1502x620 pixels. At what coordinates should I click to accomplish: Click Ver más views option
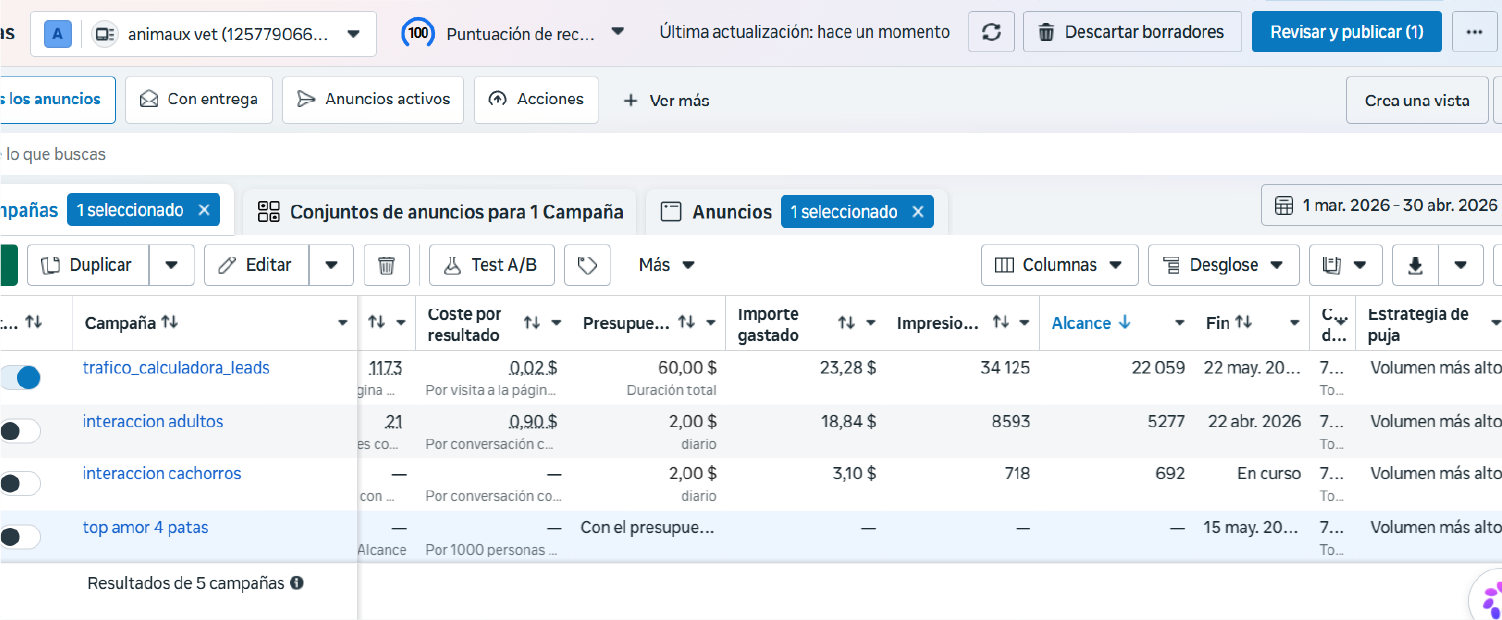pos(666,100)
